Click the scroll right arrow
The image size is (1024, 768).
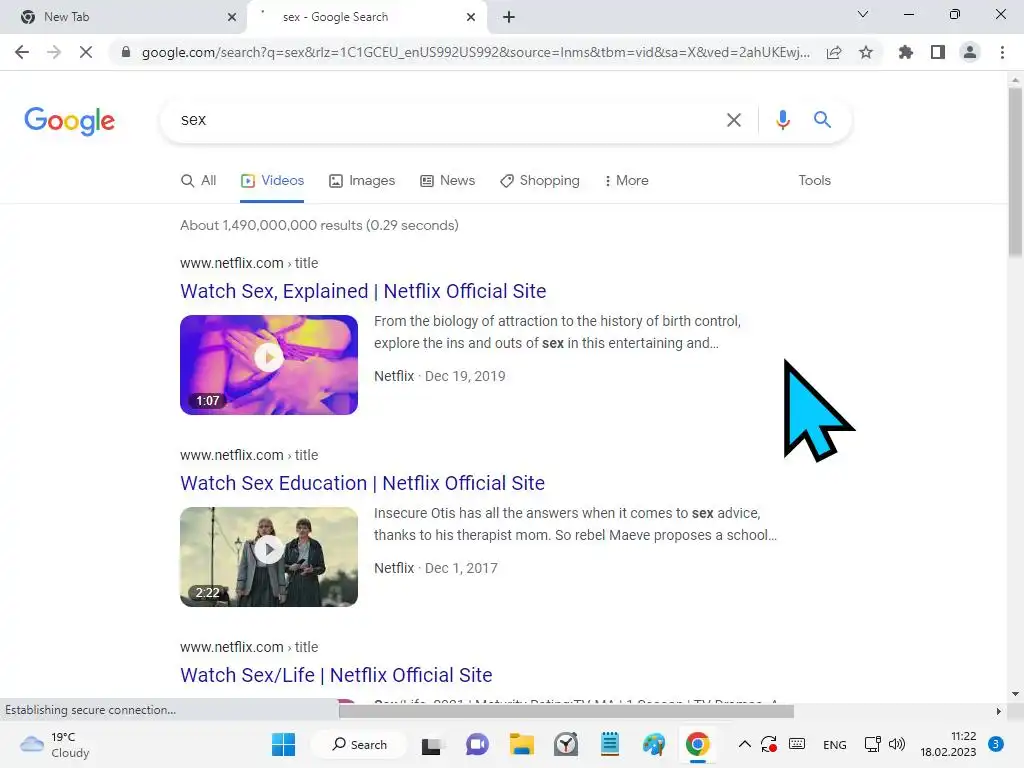(999, 711)
